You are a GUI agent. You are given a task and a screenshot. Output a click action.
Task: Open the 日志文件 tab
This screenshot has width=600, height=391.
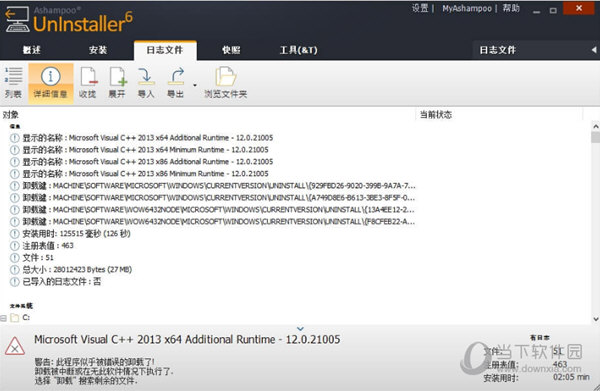click(165, 50)
